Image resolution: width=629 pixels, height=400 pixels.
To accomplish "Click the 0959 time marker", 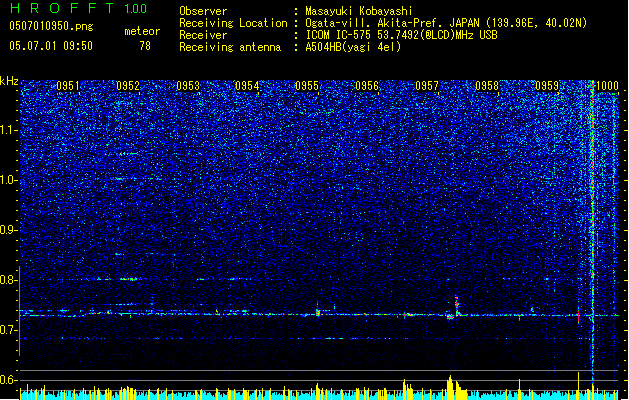I will click(x=547, y=86).
